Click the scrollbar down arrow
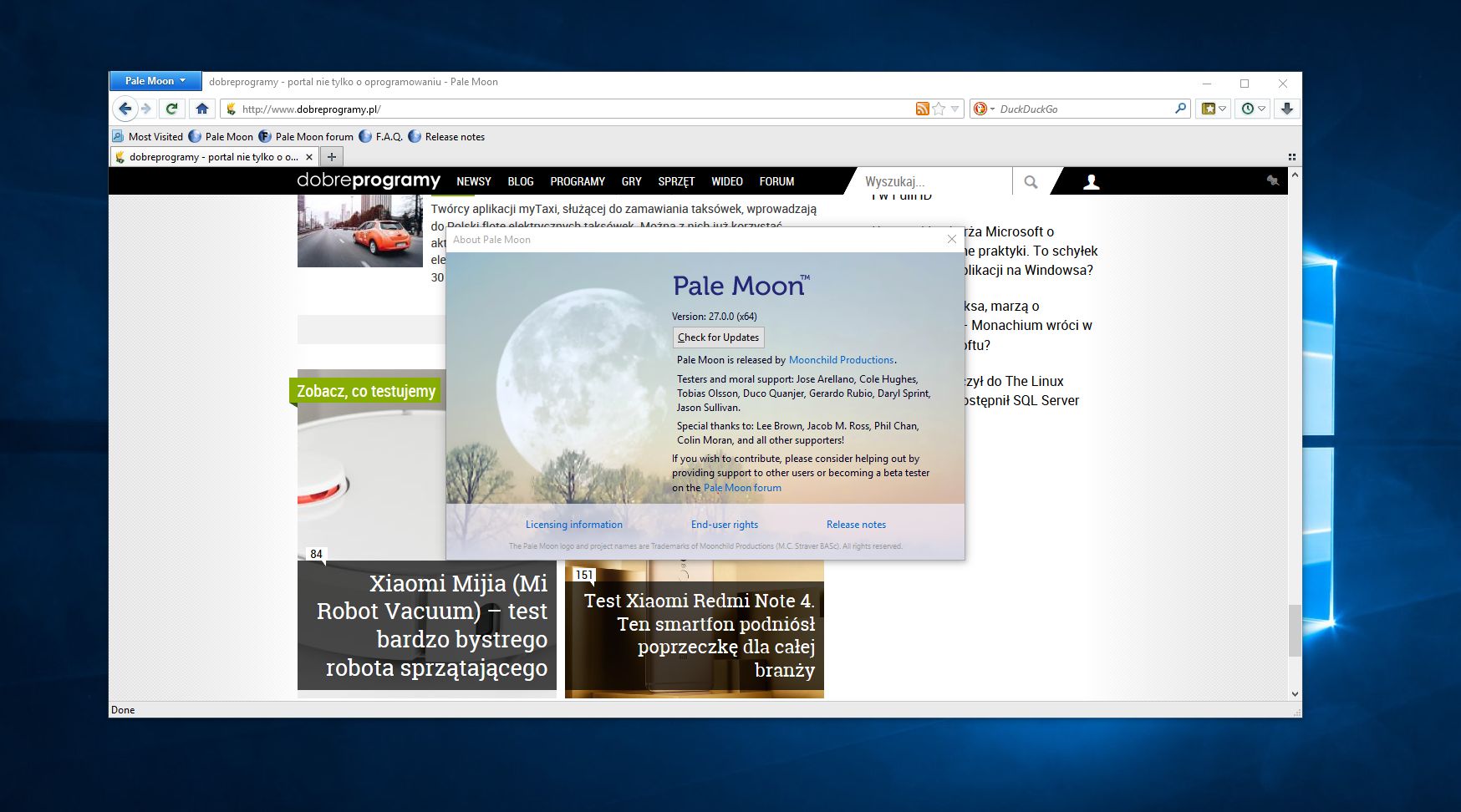The width and height of the screenshot is (1461, 812). click(1295, 693)
